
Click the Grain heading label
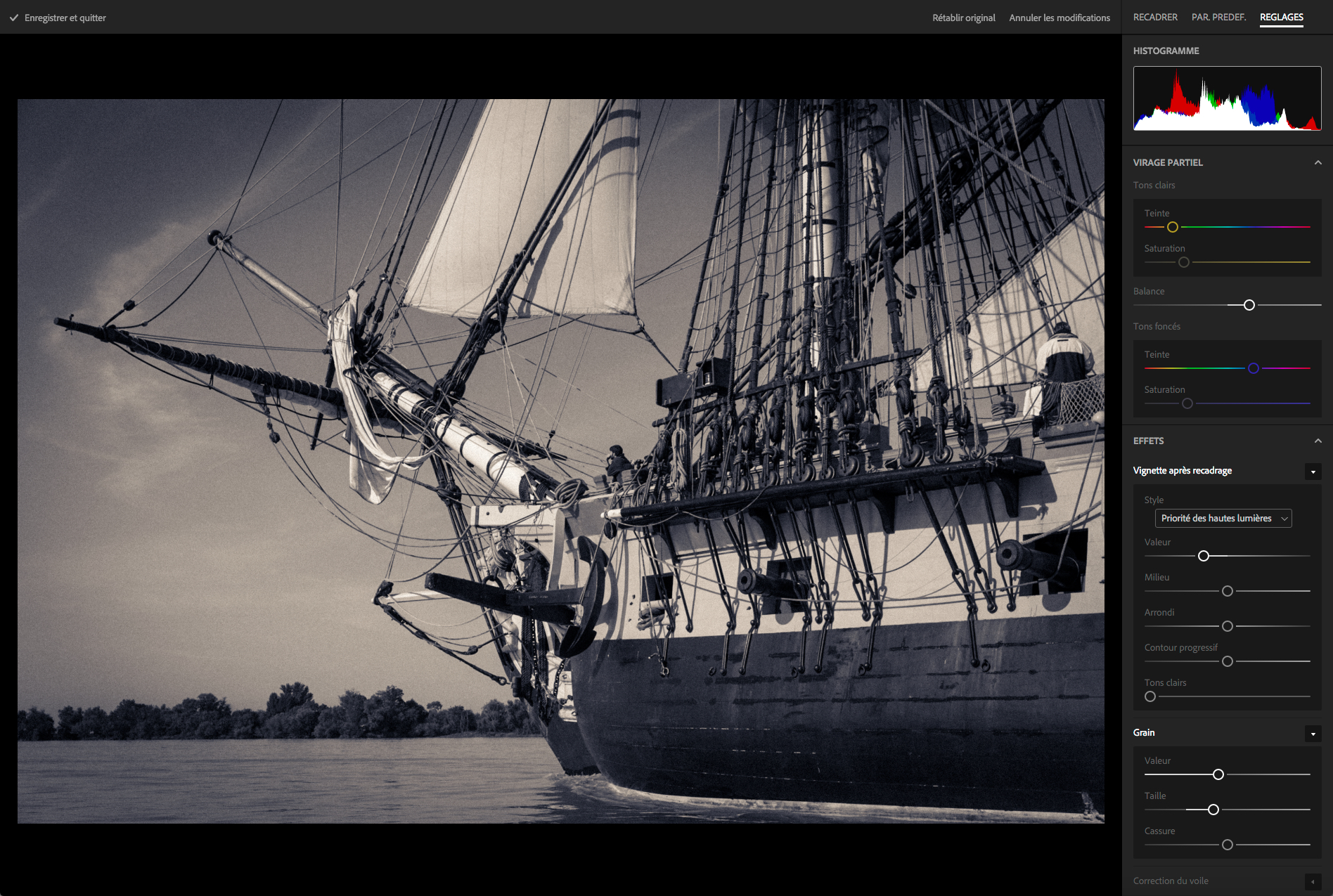[1144, 732]
